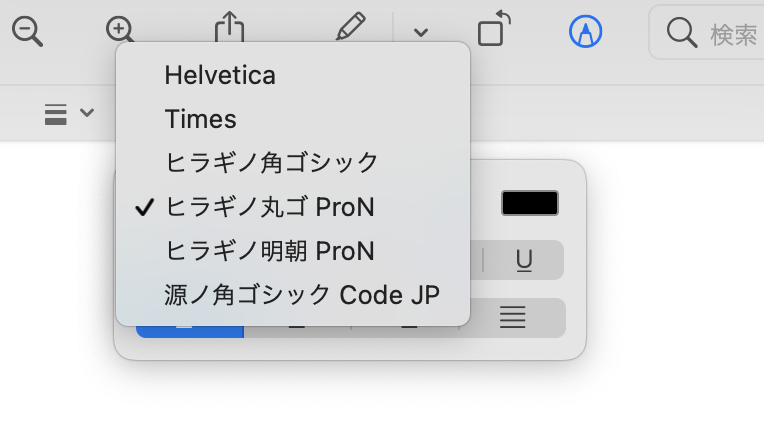Choose ヒラギノ明朝 ProN font

(270, 251)
